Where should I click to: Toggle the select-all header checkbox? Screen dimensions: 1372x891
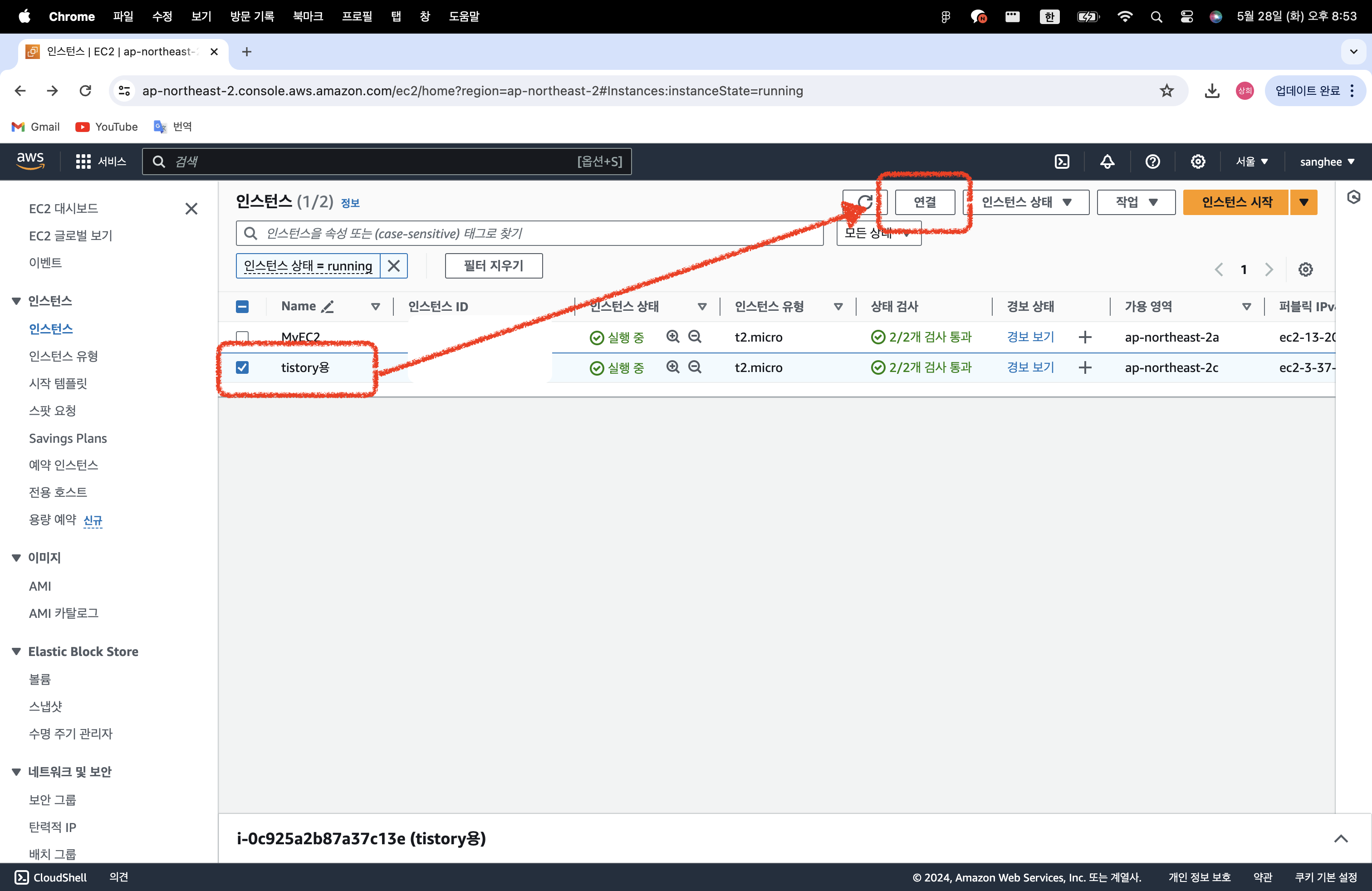coord(243,307)
